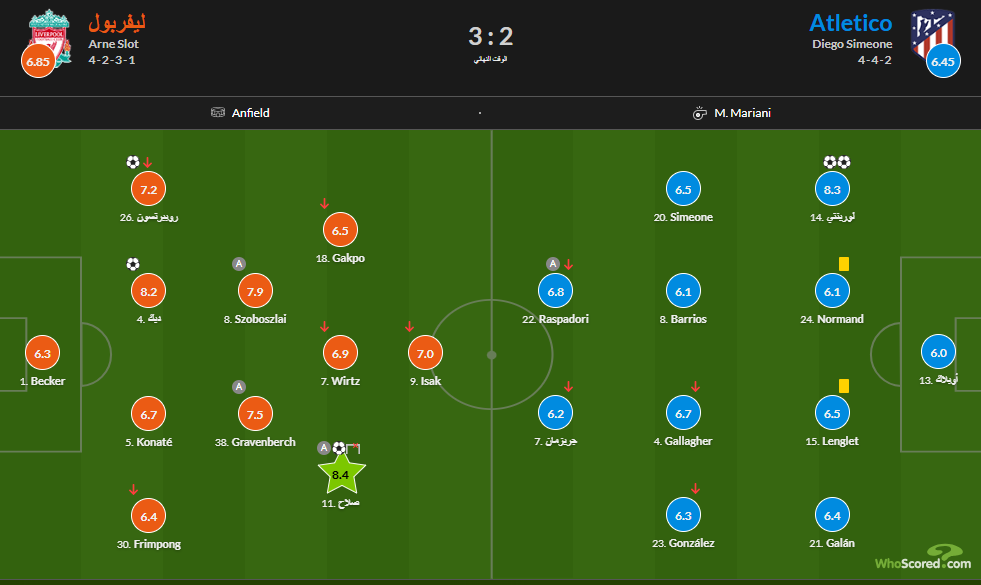Viewport: 981px width, 585px height.
Task: Click the 3 : 2 match score
Action: 490,37
